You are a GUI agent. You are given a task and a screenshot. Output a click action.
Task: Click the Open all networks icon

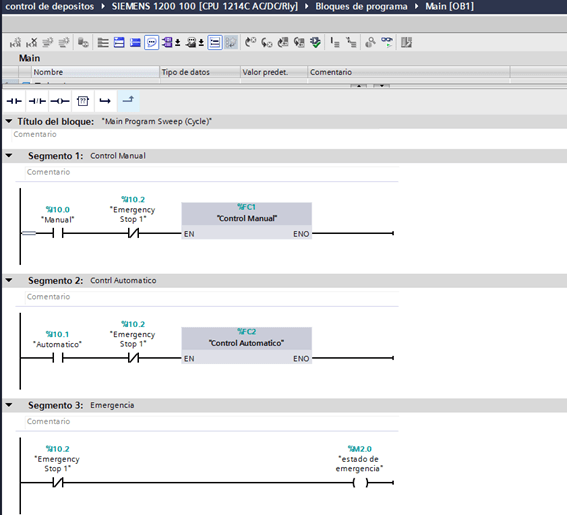click(x=103, y=43)
